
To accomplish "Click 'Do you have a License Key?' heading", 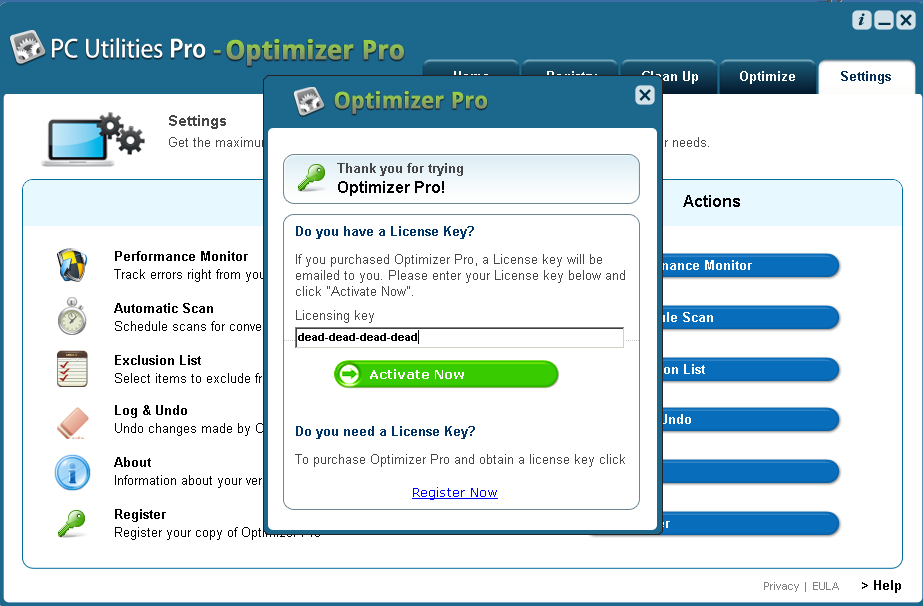I will click(385, 231).
